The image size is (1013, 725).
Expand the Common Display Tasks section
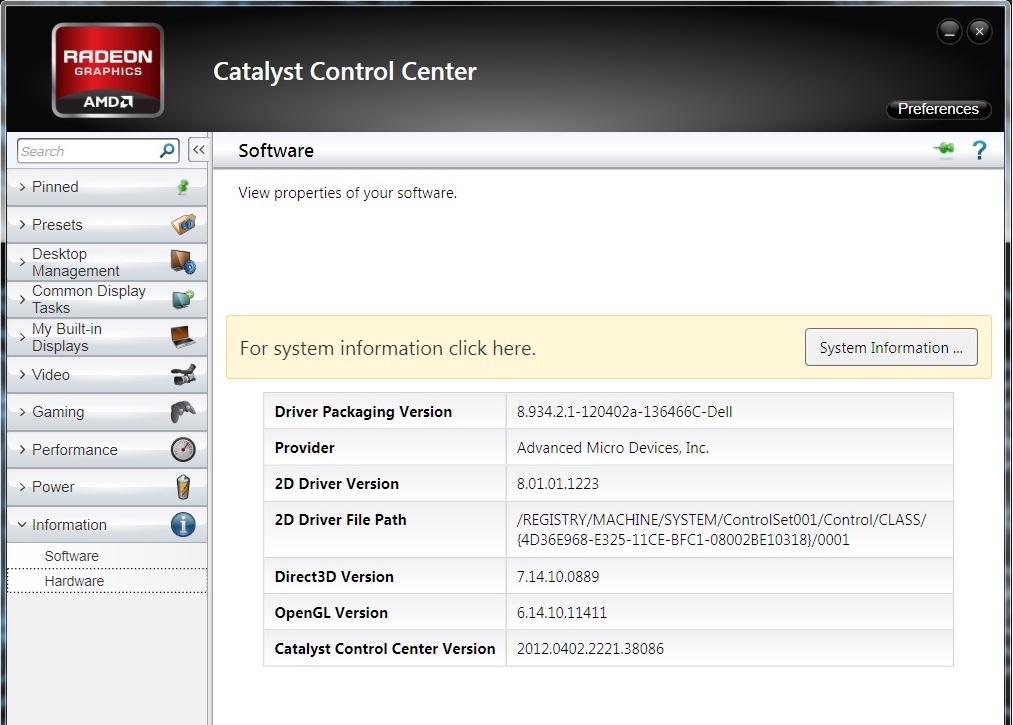89,299
